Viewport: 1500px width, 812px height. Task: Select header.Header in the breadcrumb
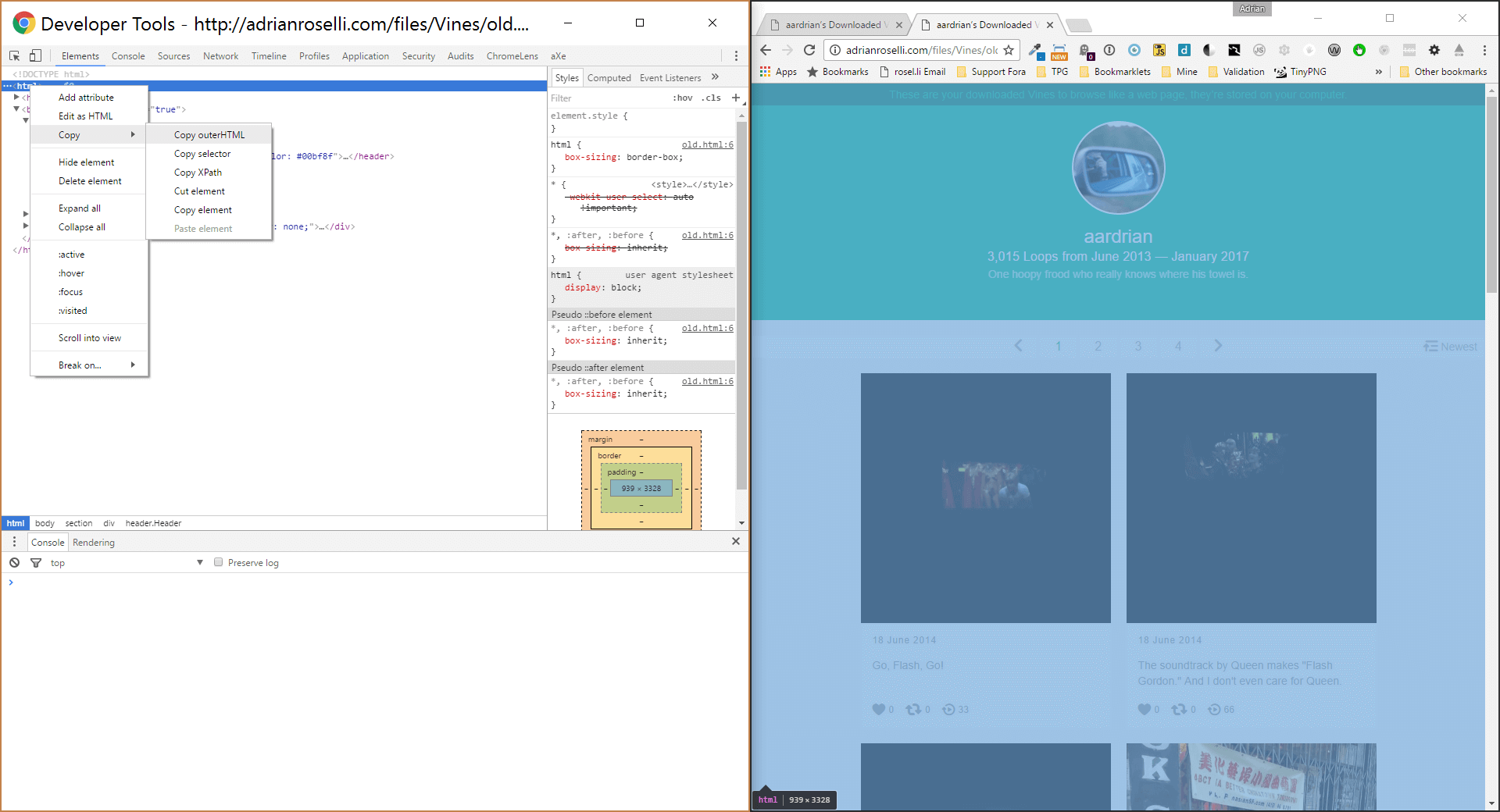click(153, 523)
